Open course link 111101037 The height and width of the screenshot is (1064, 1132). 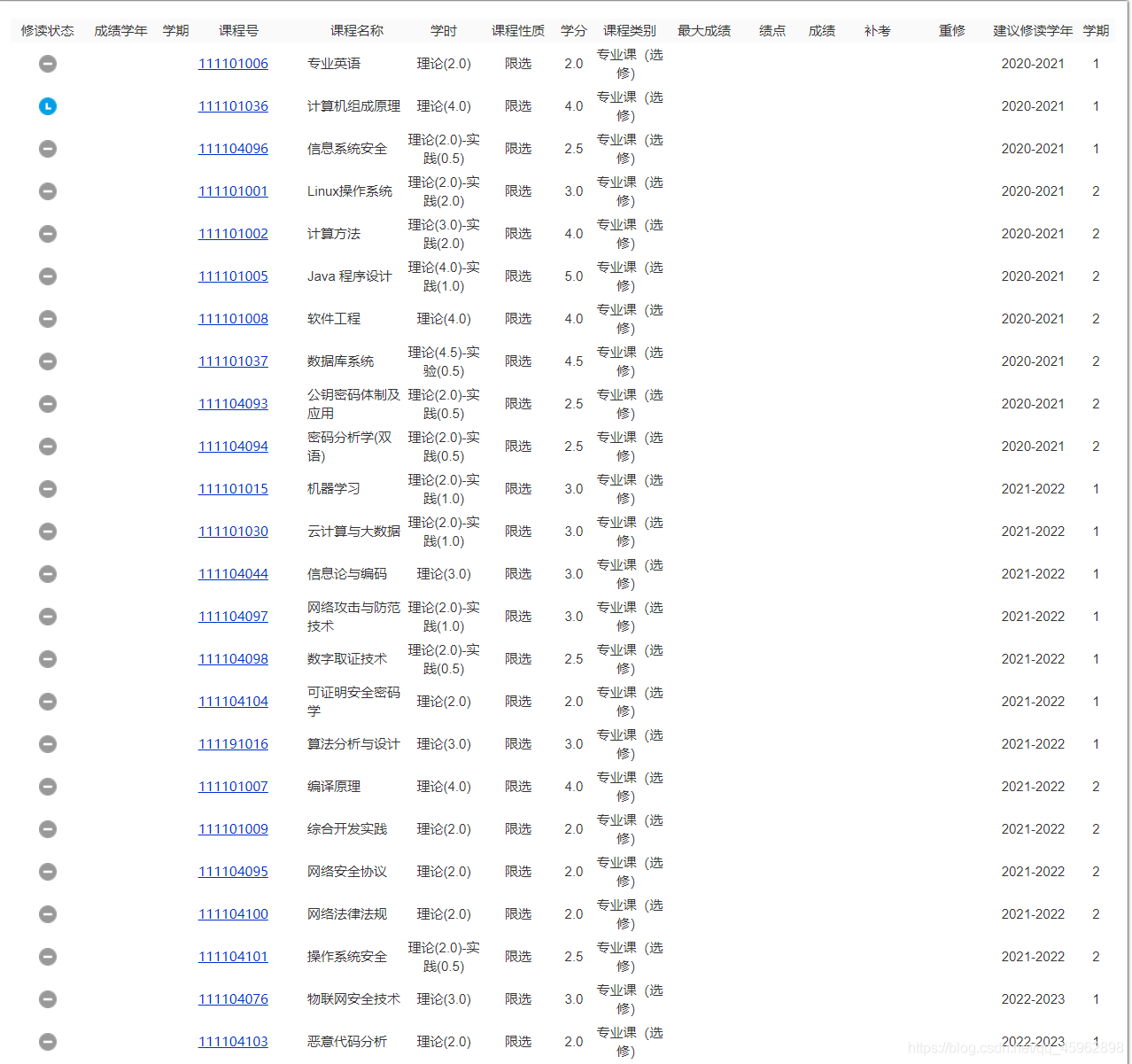point(233,361)
